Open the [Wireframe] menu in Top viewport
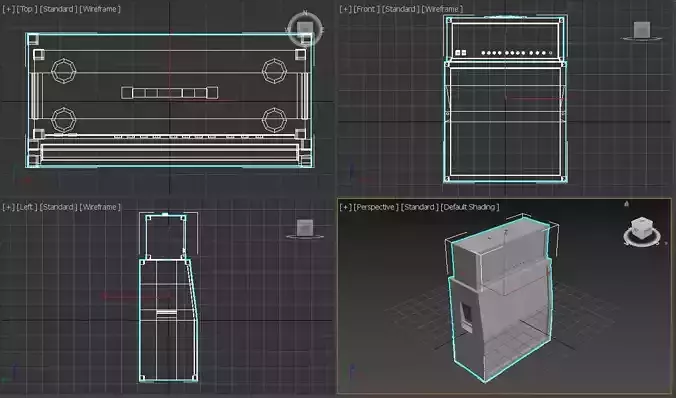This screenshot has height=398, width=676. point(100,9)
